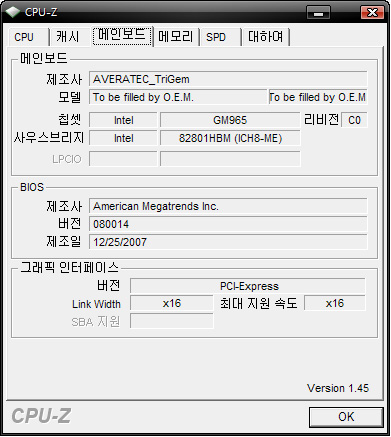Screen dimensions: 391x437
Task: Click the 최대 지원 속도 x16 value
Action: click(x=335, y=303)
